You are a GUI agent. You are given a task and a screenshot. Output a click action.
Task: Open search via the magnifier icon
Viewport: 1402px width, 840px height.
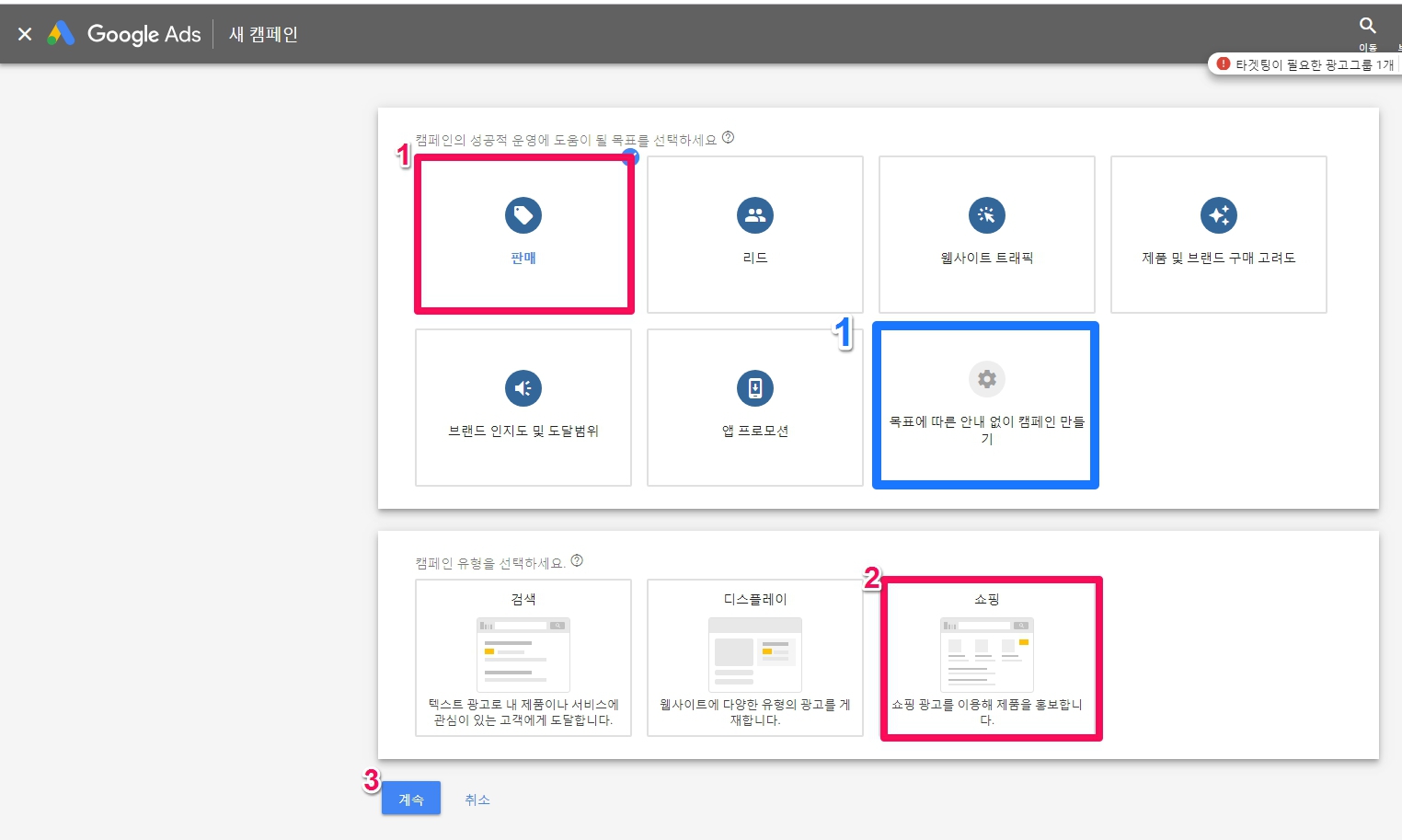click(x=1368, y=26)
